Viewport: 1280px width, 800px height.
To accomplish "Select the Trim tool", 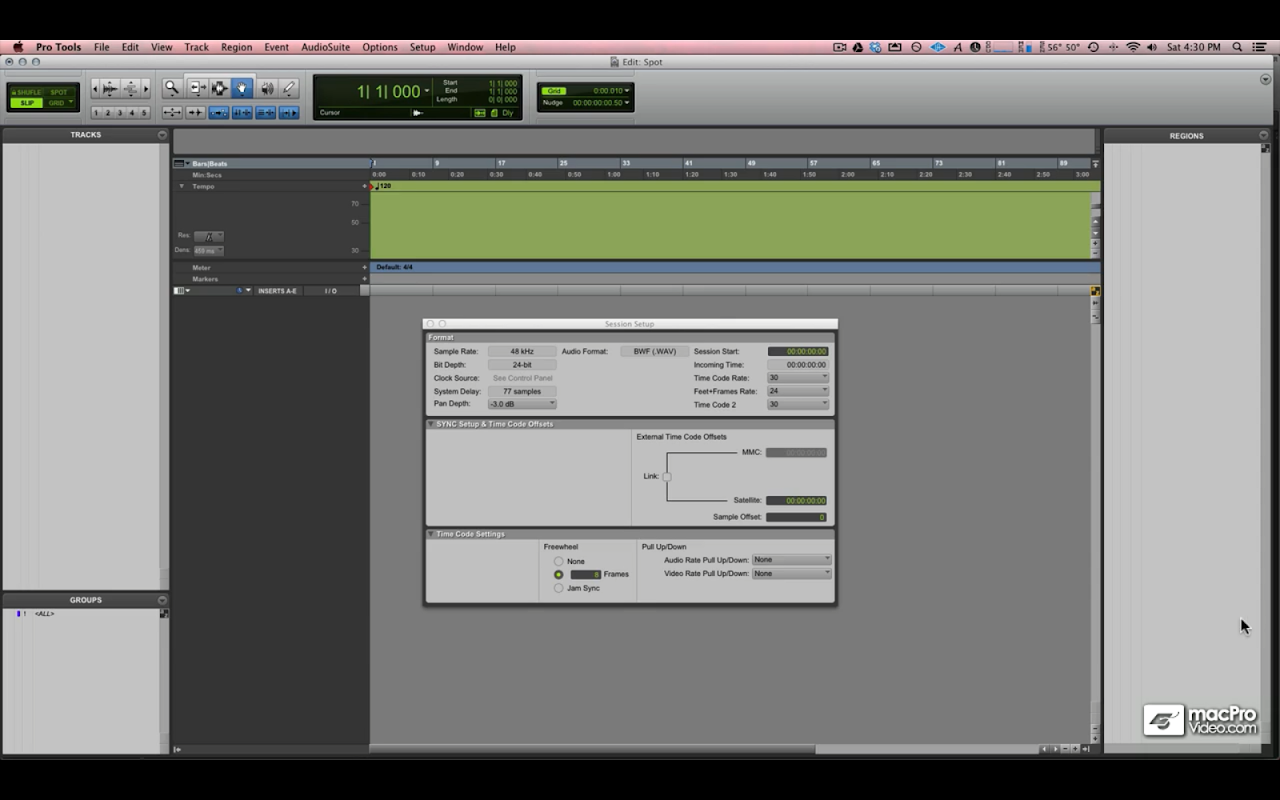I will point(198,88).
